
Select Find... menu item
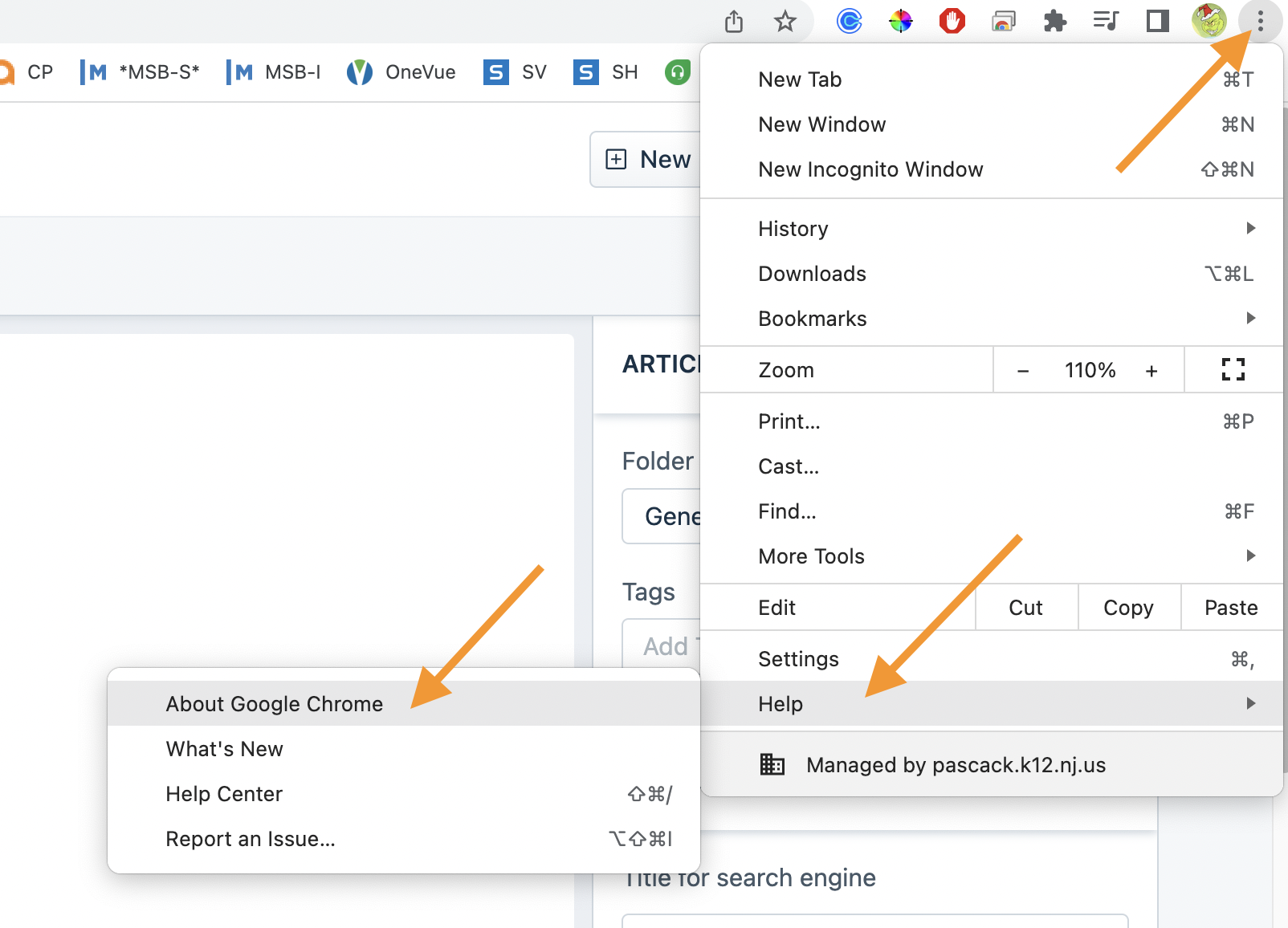click(x=992, y=511)
